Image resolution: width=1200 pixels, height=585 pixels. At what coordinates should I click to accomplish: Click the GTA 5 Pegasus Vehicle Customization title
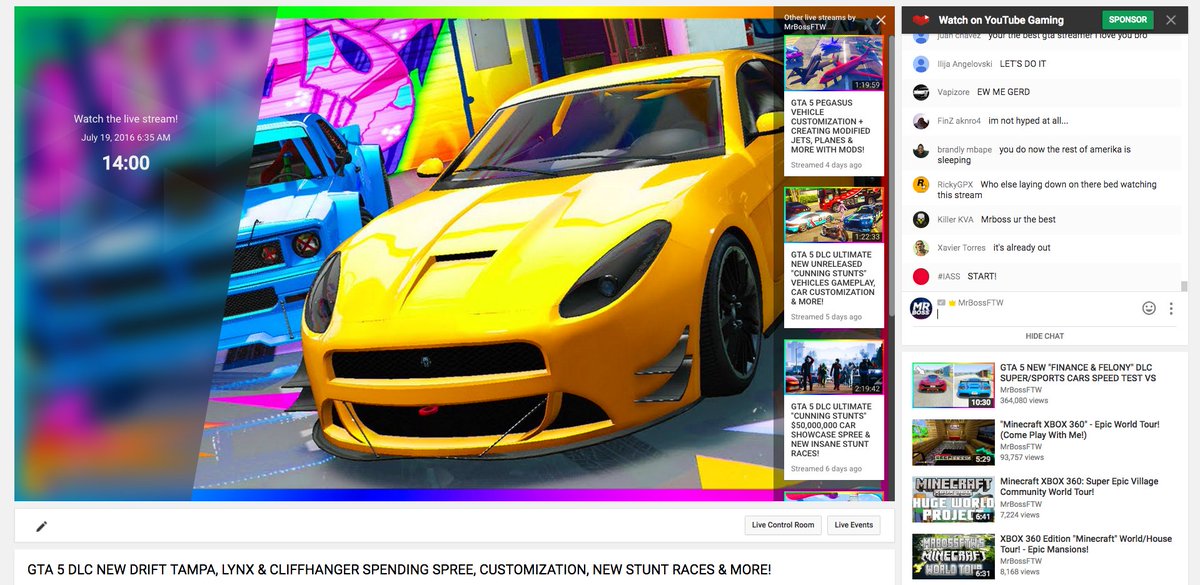pyautogui.click(x=830, y=125)
